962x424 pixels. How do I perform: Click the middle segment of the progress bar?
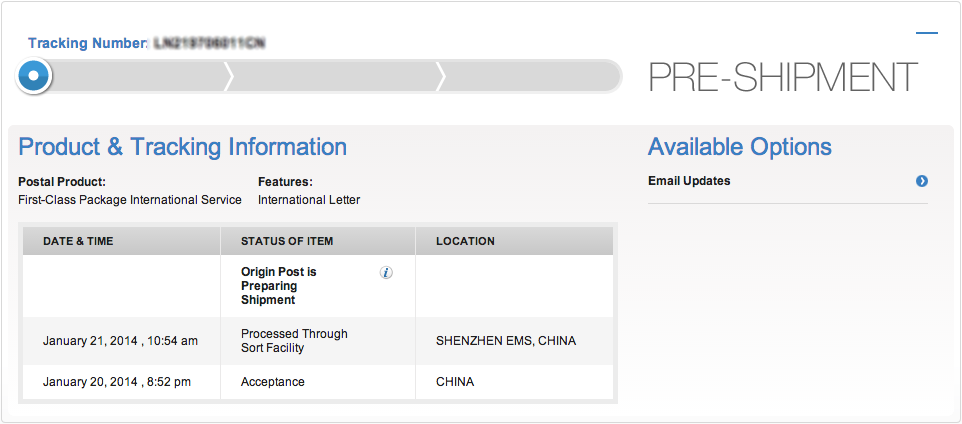(334, 76)
